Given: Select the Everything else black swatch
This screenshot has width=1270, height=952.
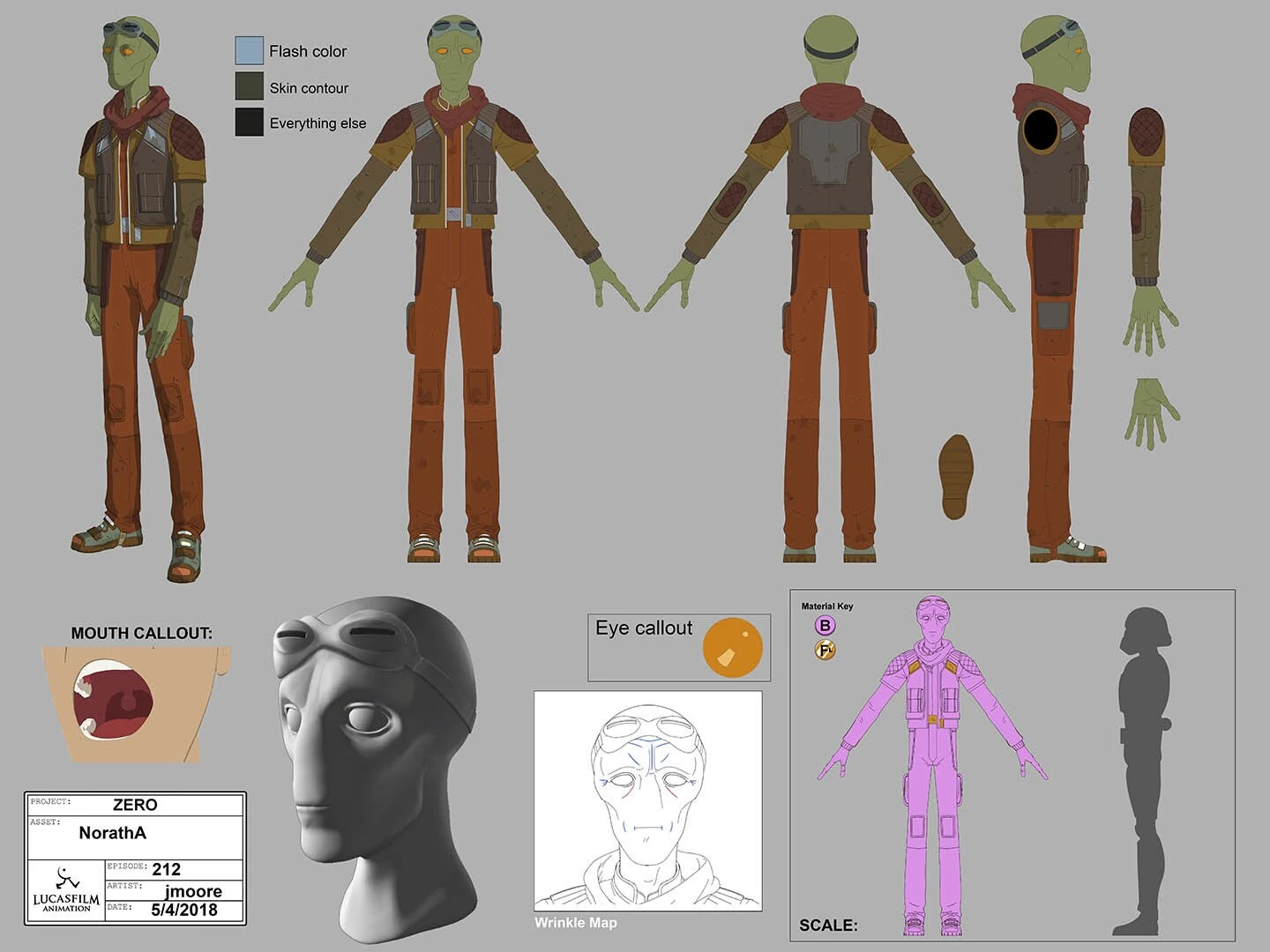Looking at the screenshot, I should point(249,122).
